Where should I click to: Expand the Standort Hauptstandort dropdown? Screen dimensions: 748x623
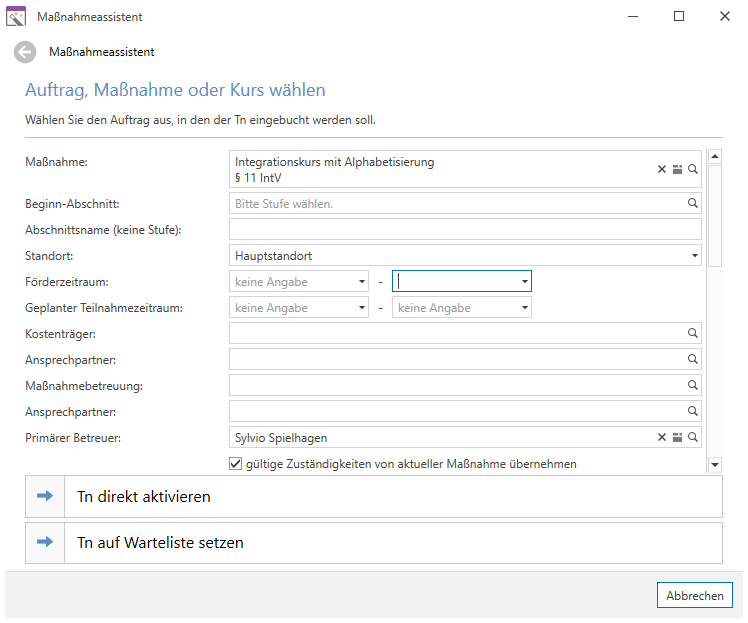(695, 256)
